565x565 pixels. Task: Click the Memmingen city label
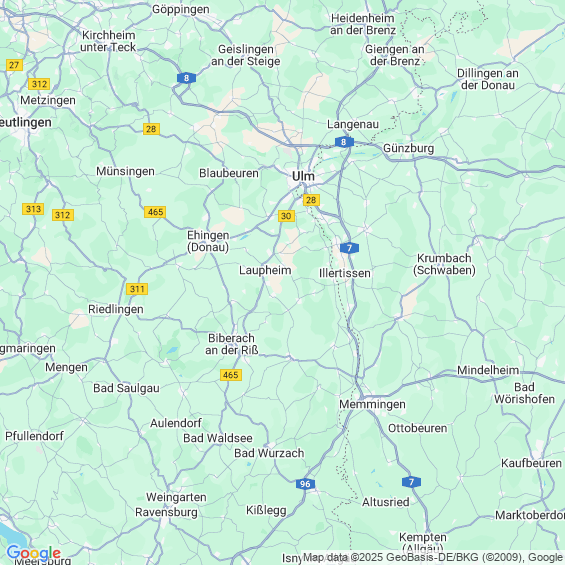(x=372, y=404)
